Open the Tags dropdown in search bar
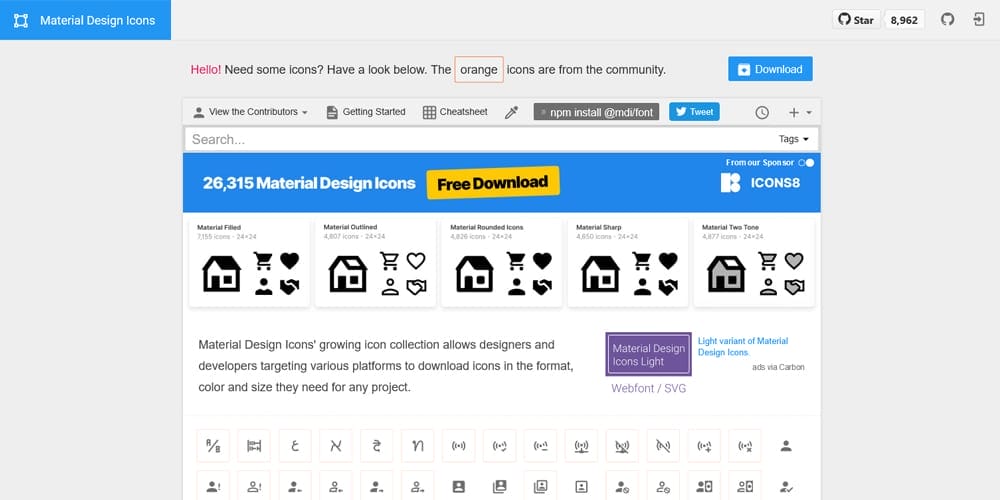This screenshot has width=1000, height=500. tap(793, 139)
